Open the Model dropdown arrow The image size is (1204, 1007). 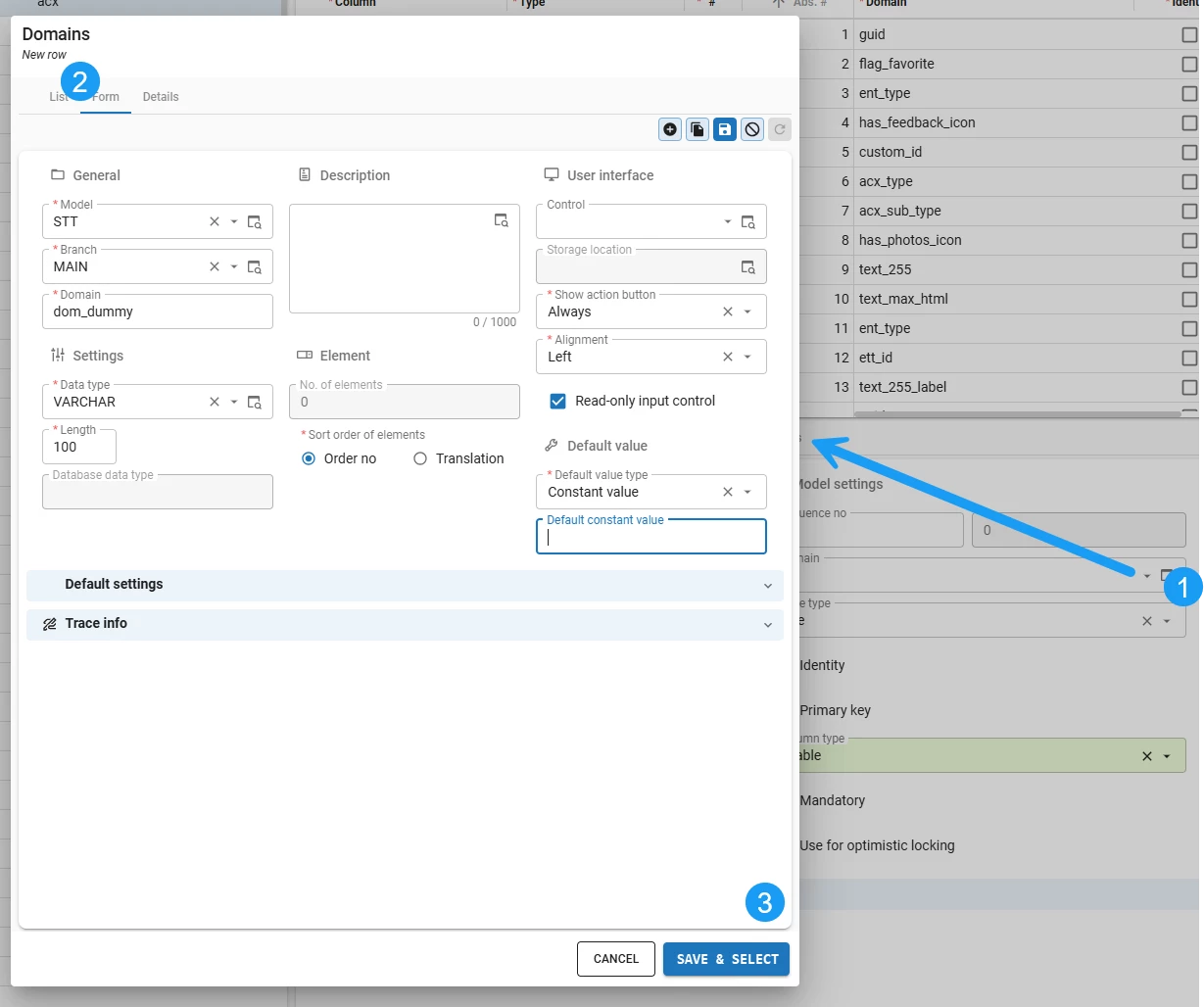234,222
